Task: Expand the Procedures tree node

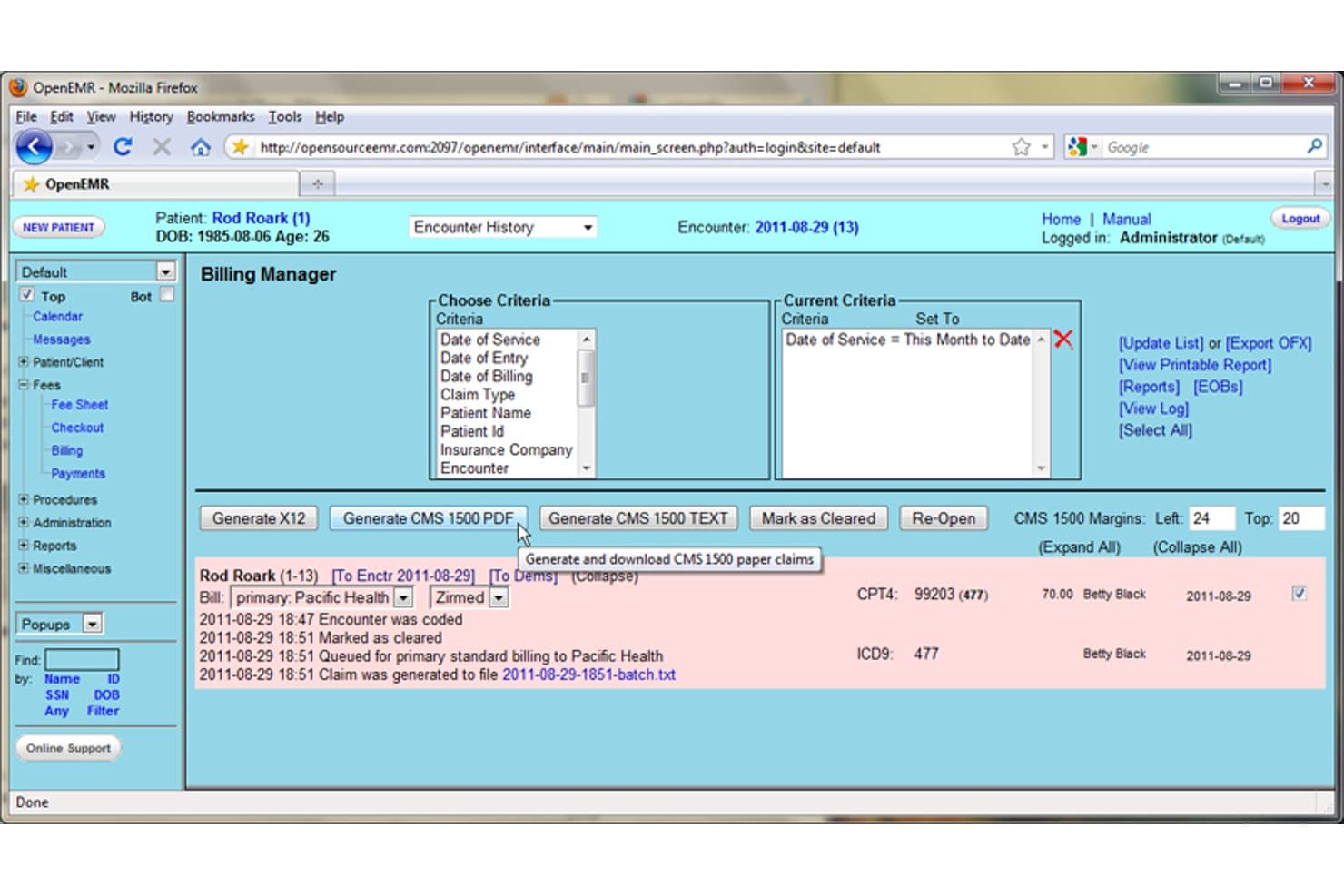Action: [x=24, y=499]
